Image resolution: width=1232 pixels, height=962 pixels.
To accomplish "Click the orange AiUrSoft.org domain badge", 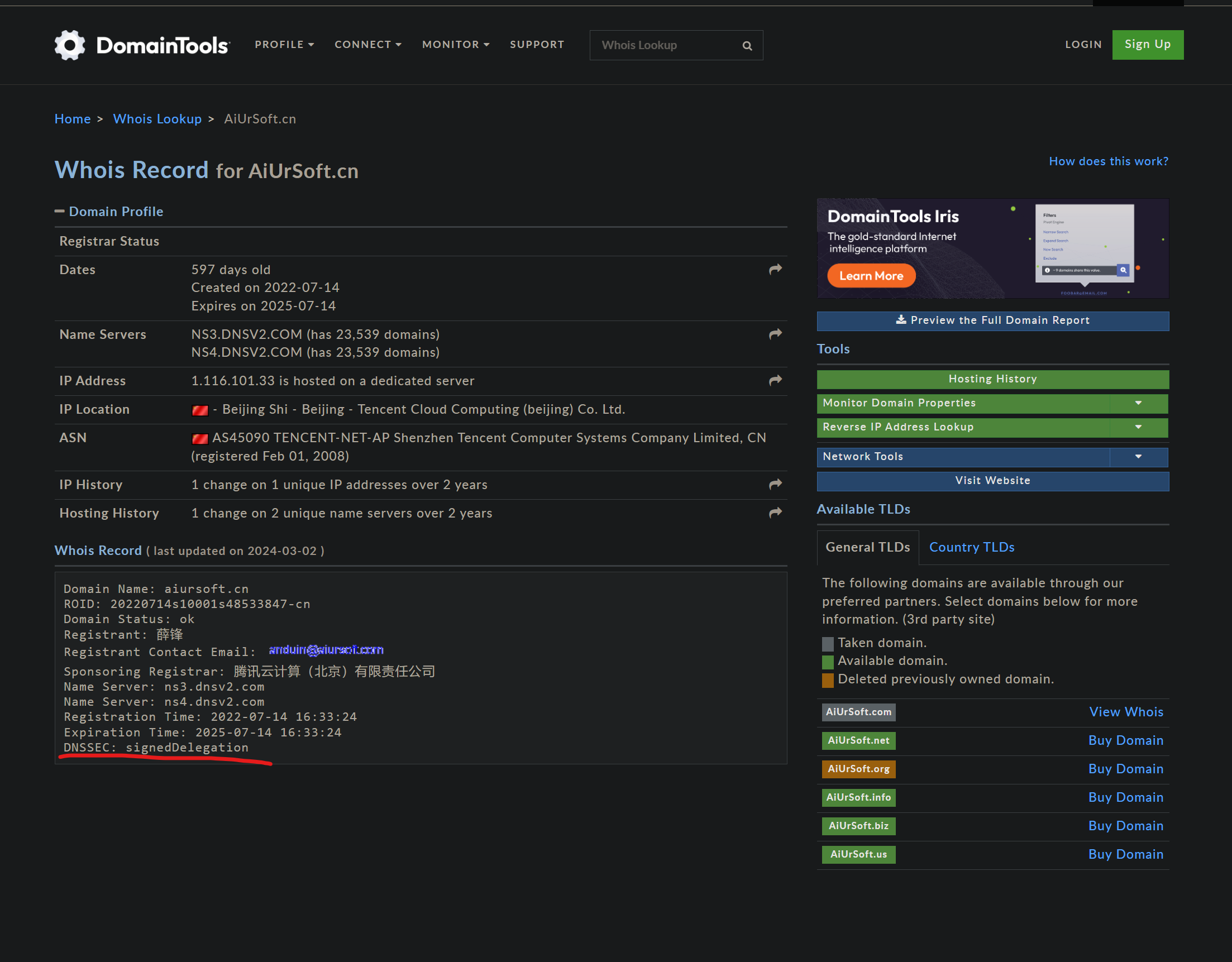I will pyautogui.click(x=858, y=769).
